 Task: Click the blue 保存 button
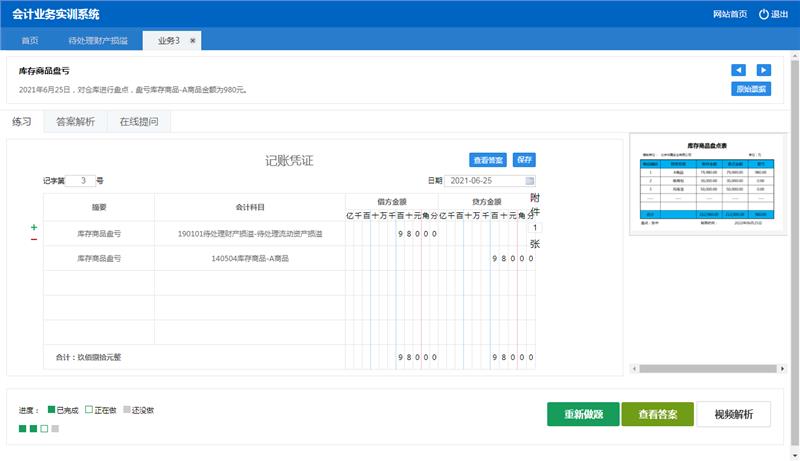tap(524, 160)
